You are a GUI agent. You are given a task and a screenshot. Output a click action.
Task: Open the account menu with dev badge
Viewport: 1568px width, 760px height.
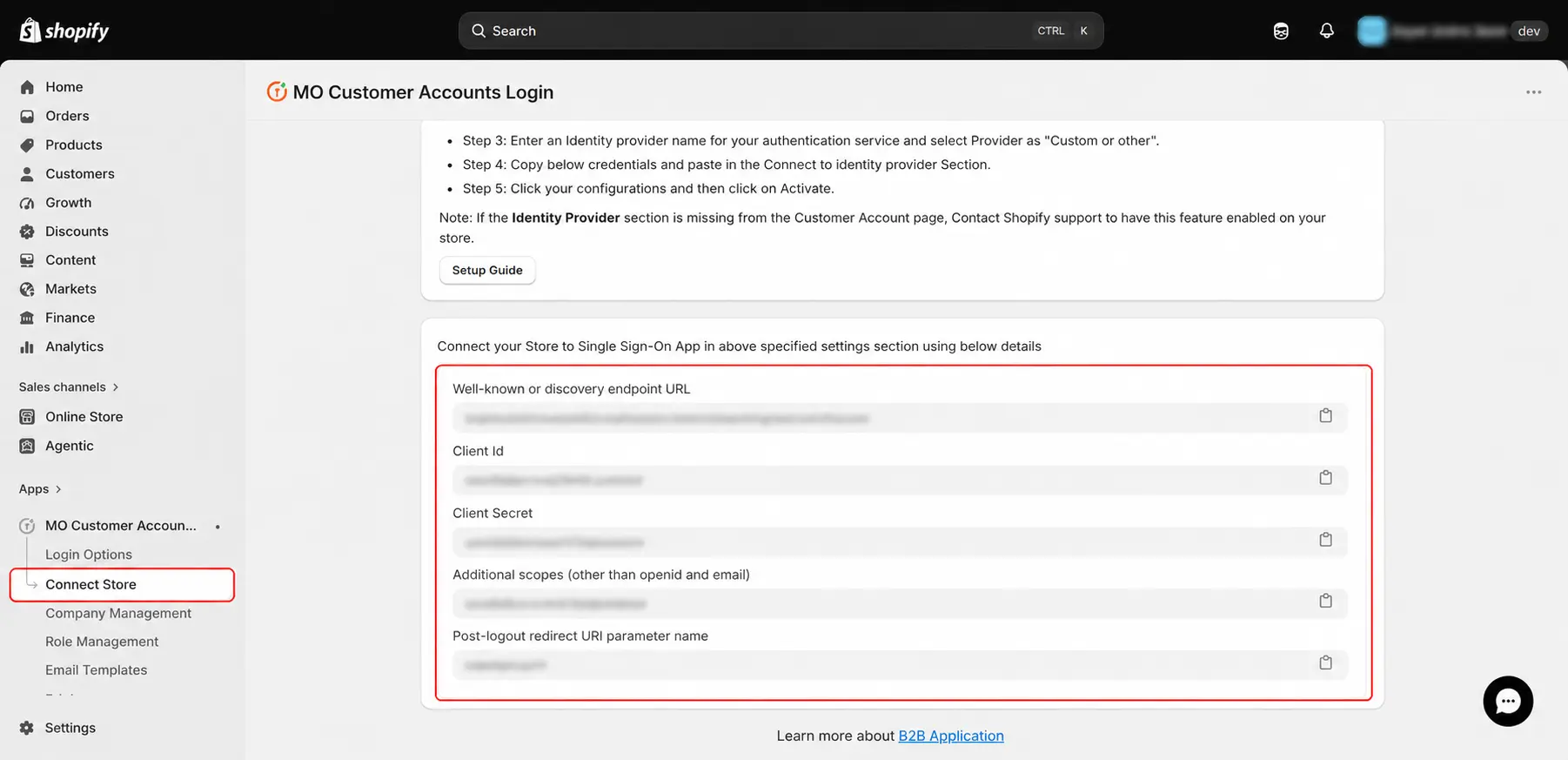pos(1451,30)
